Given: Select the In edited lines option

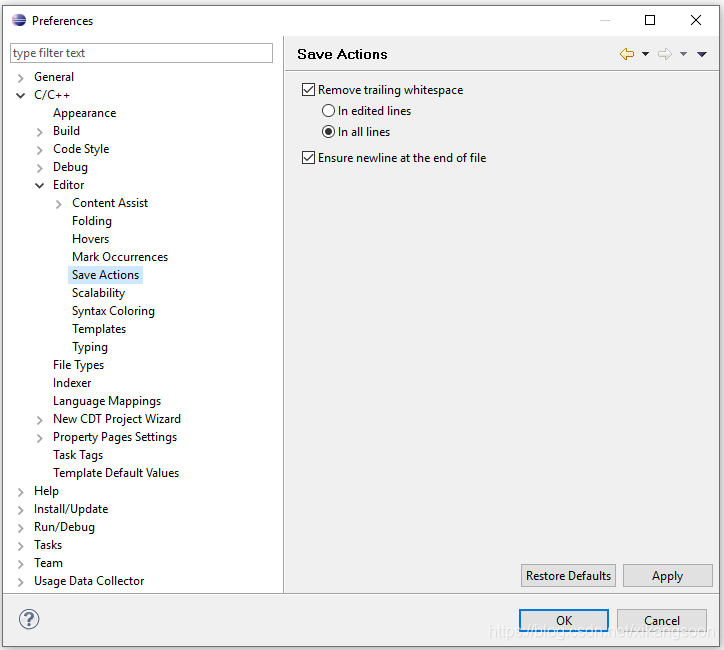Looking at the screenshot, I should 328,111.
